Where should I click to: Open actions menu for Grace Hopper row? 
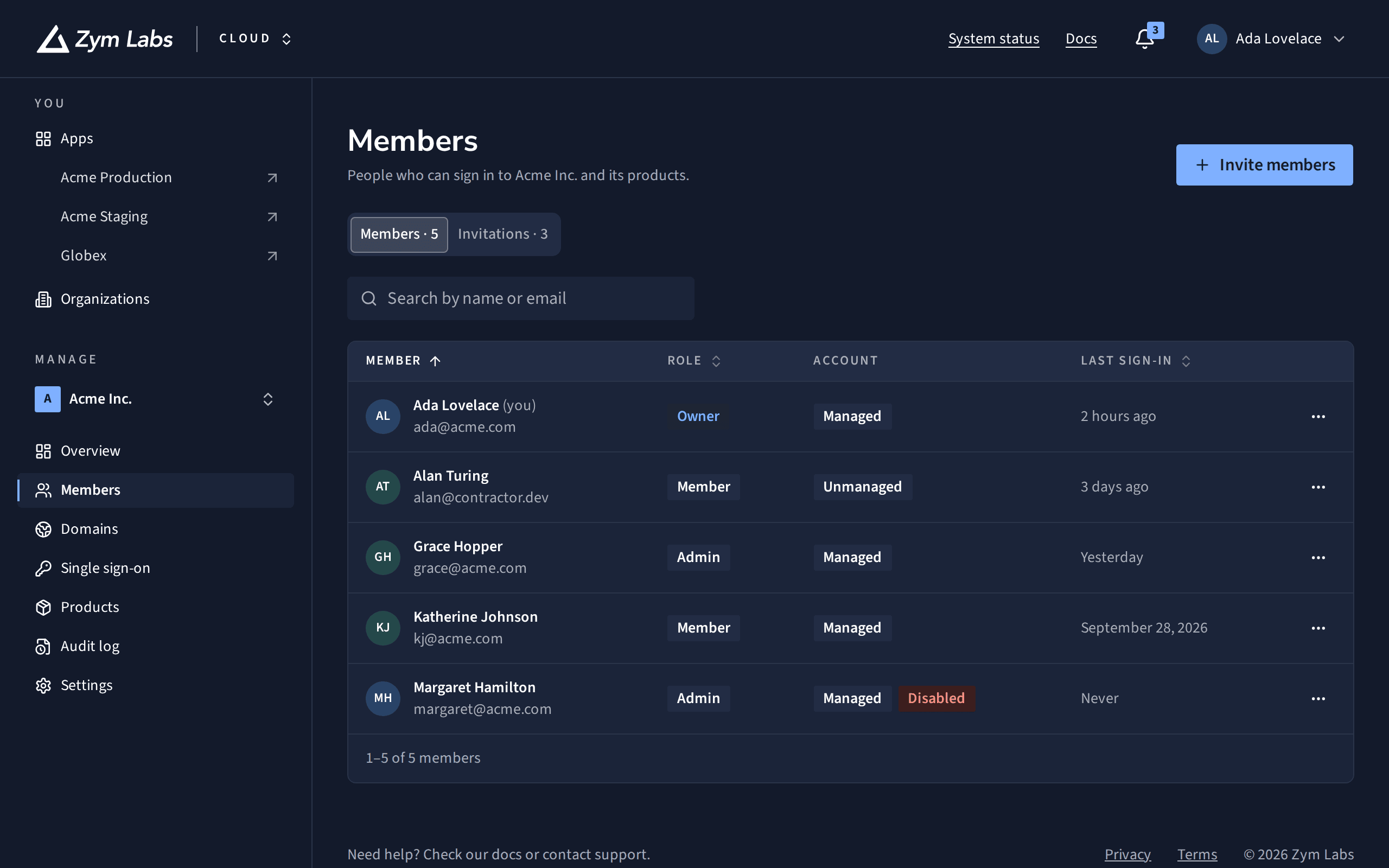click(1318, 558)
